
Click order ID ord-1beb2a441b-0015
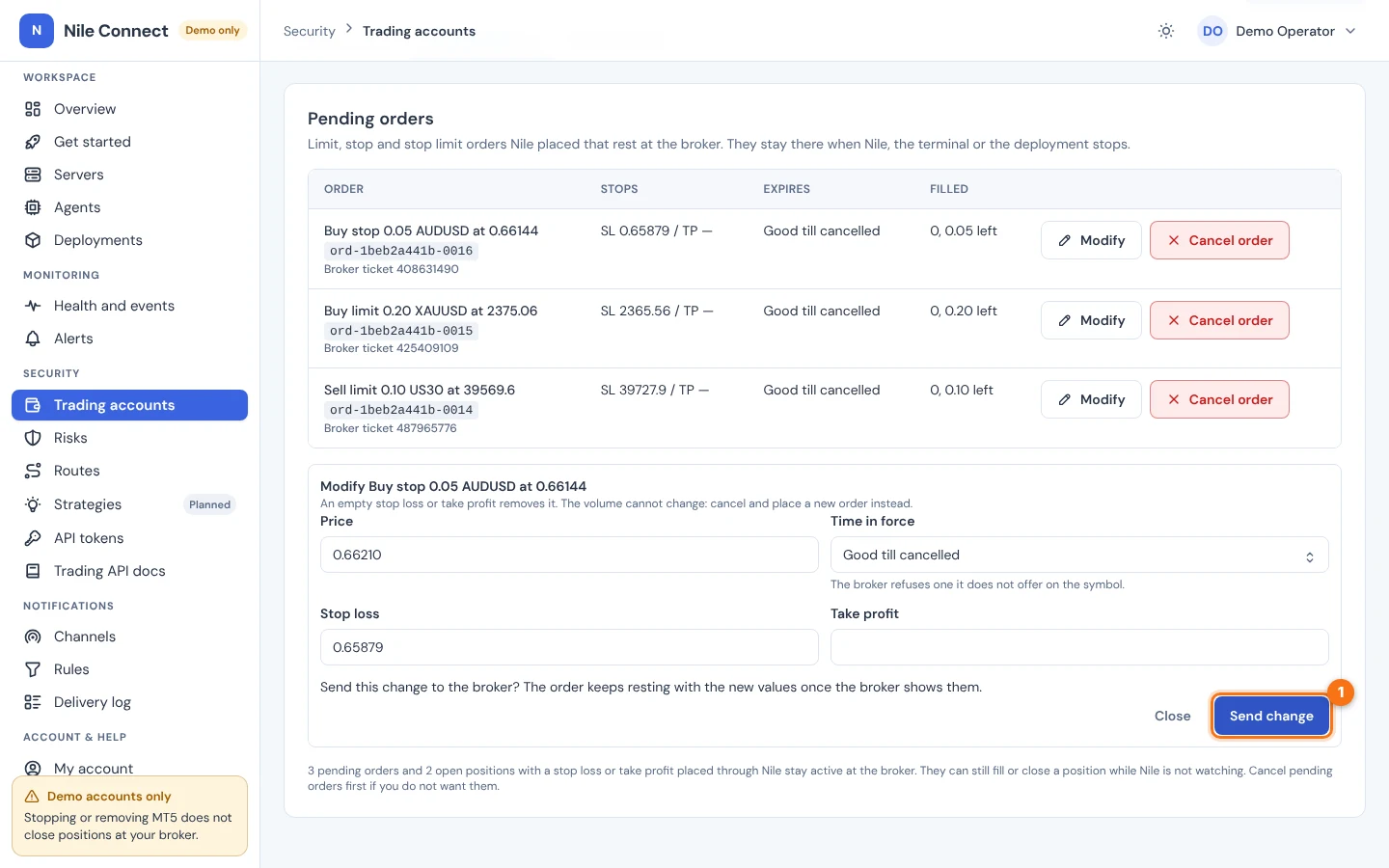pos(401,331)
